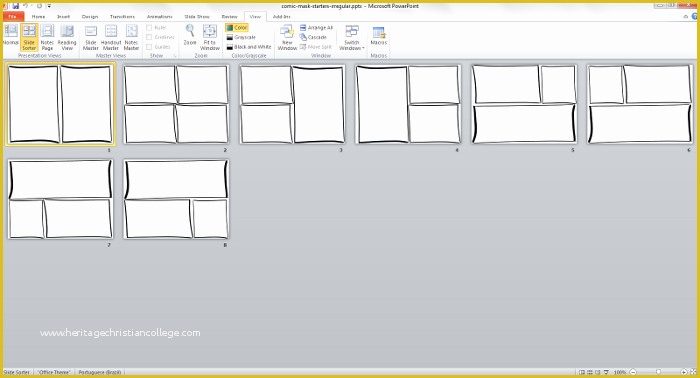Switch to the Insert tab

[63, 17]
